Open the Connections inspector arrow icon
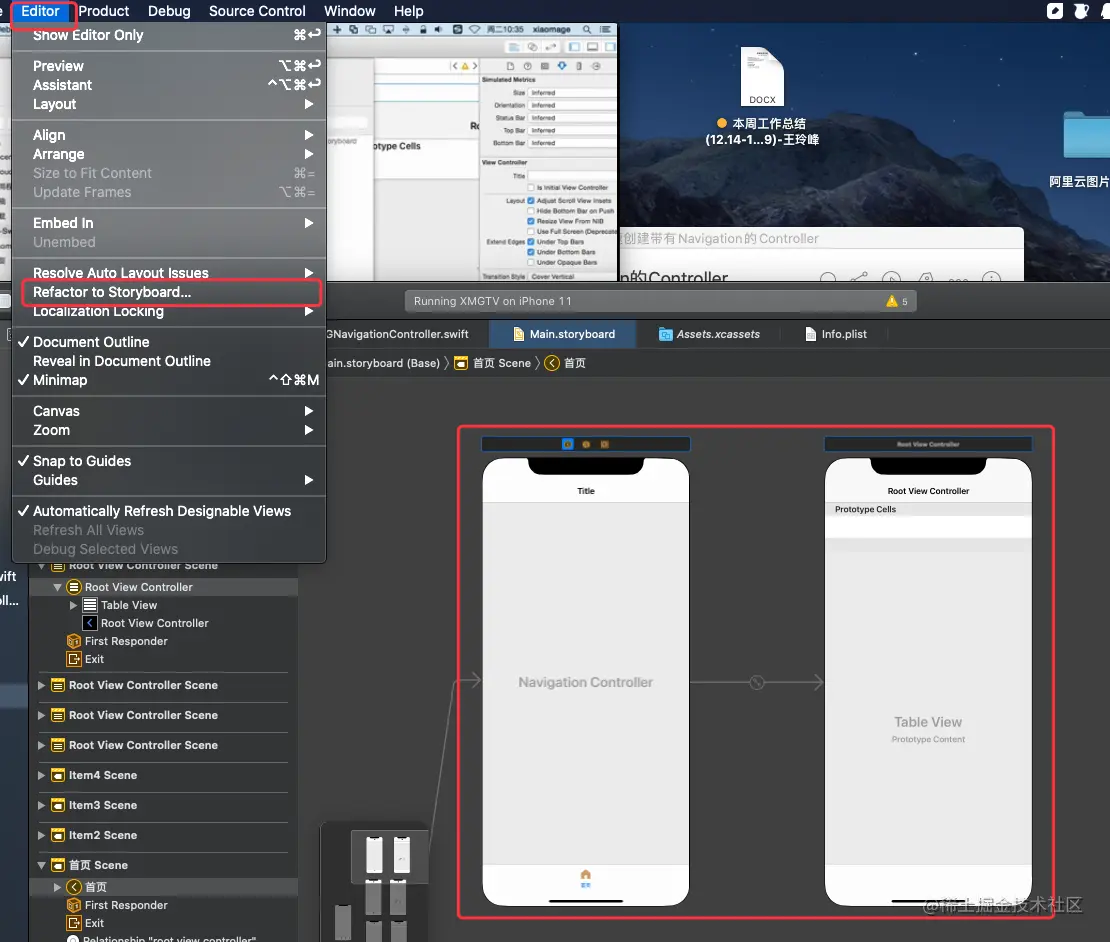The height and width of the screenshot is (942, 1110). pyautogui.click(x=596, y=67)
